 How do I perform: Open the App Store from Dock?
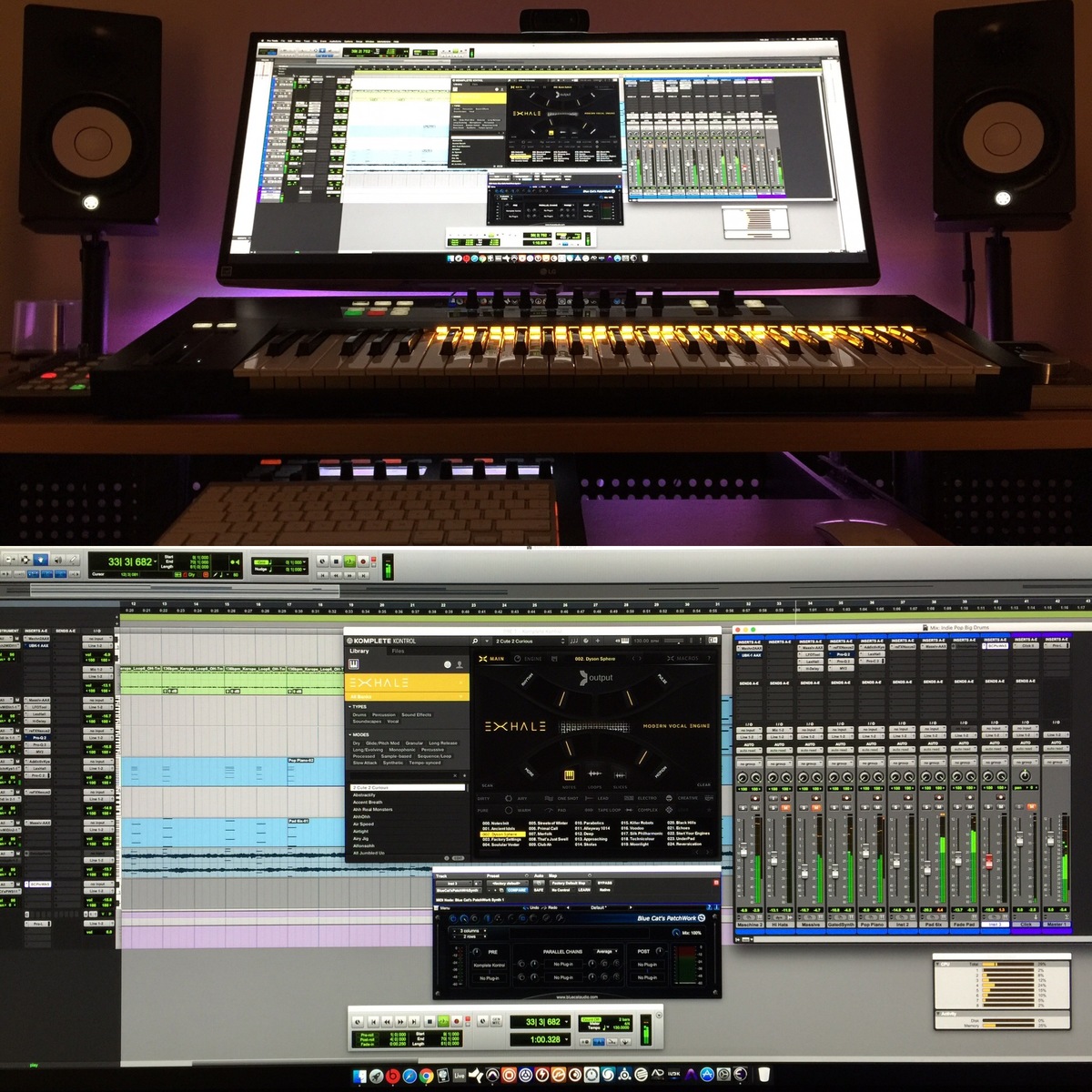pyautogui.click(x=707, y=1075)
